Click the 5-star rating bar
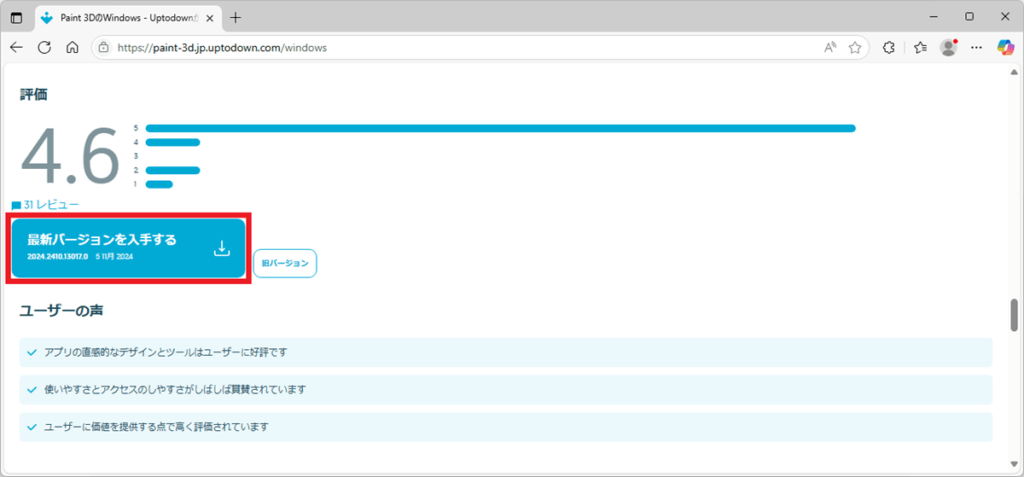 click(500, 128)
